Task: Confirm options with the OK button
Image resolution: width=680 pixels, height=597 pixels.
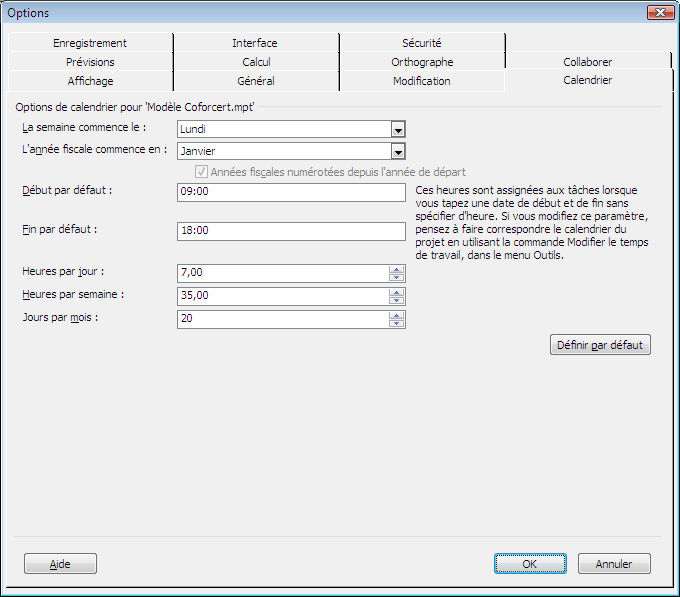Action: click(x=530, y=564)
